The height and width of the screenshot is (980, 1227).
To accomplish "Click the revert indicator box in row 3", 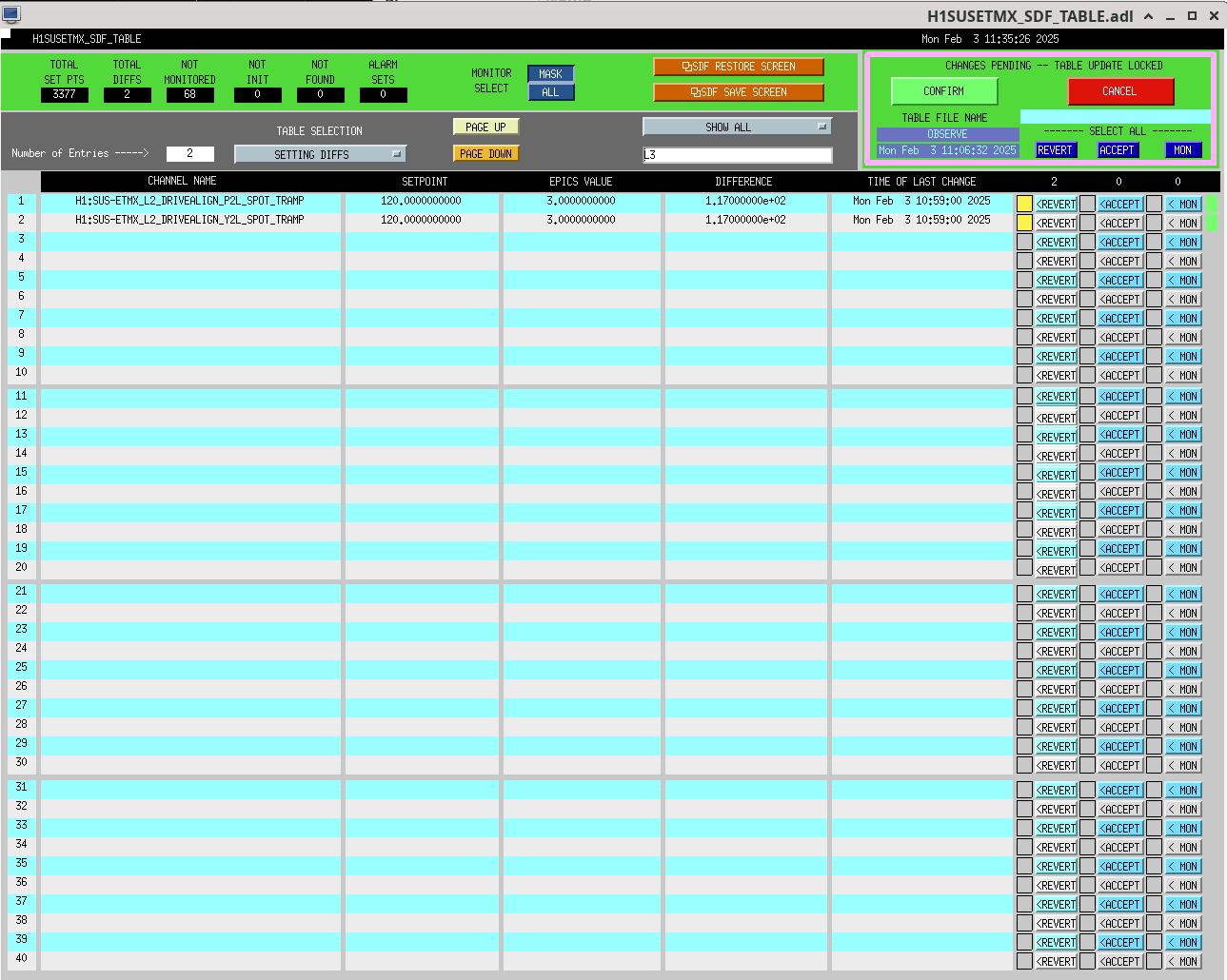I will (x=1024, y=242).
